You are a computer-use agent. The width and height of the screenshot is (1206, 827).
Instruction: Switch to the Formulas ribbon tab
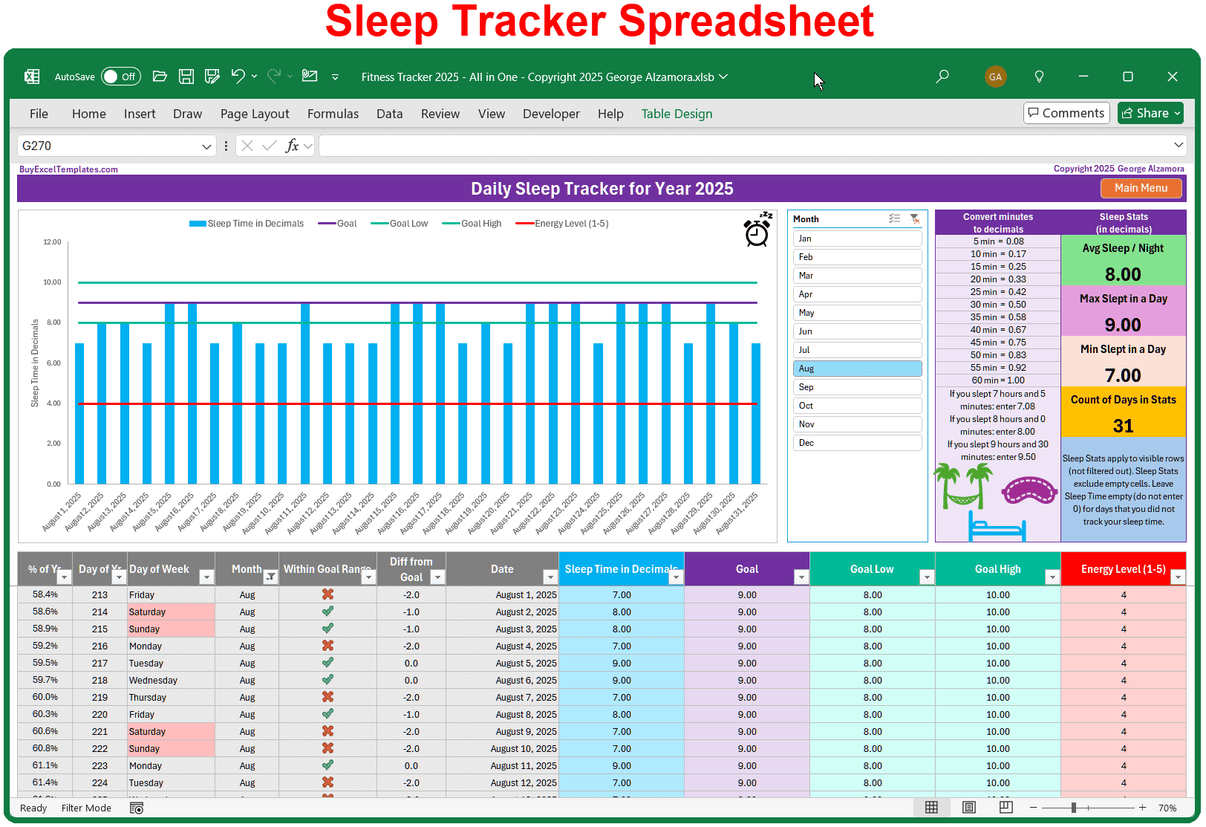tap(333, 113)
